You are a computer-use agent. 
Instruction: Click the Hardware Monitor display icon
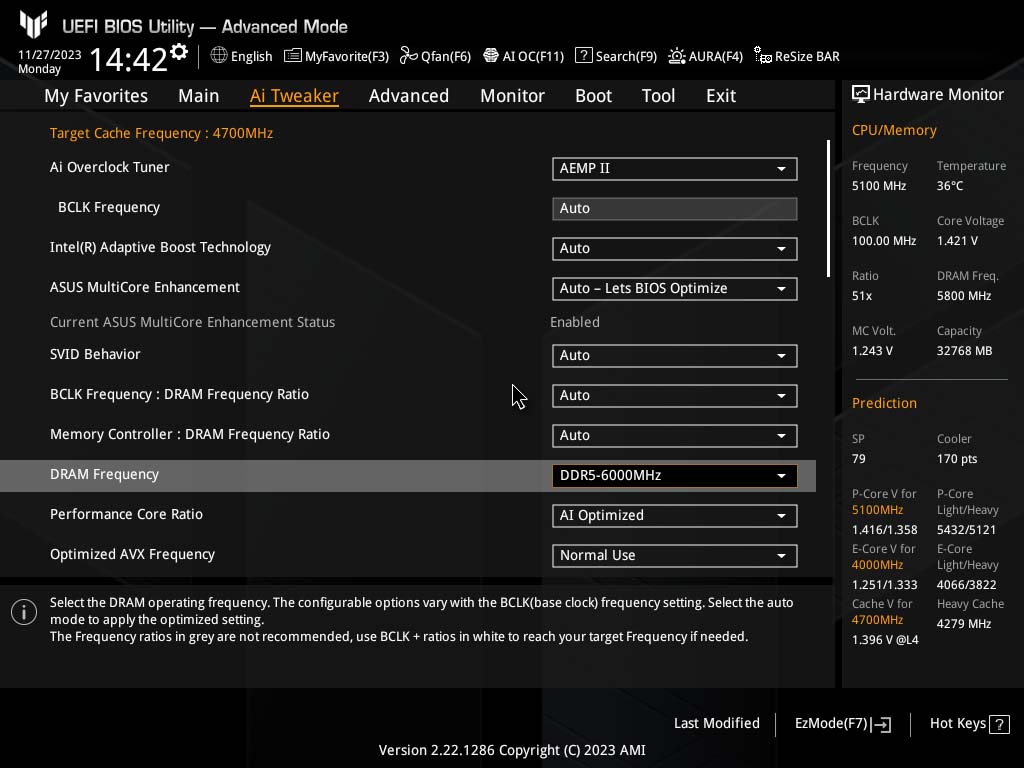pyautogui.click(x=861, y=95)
